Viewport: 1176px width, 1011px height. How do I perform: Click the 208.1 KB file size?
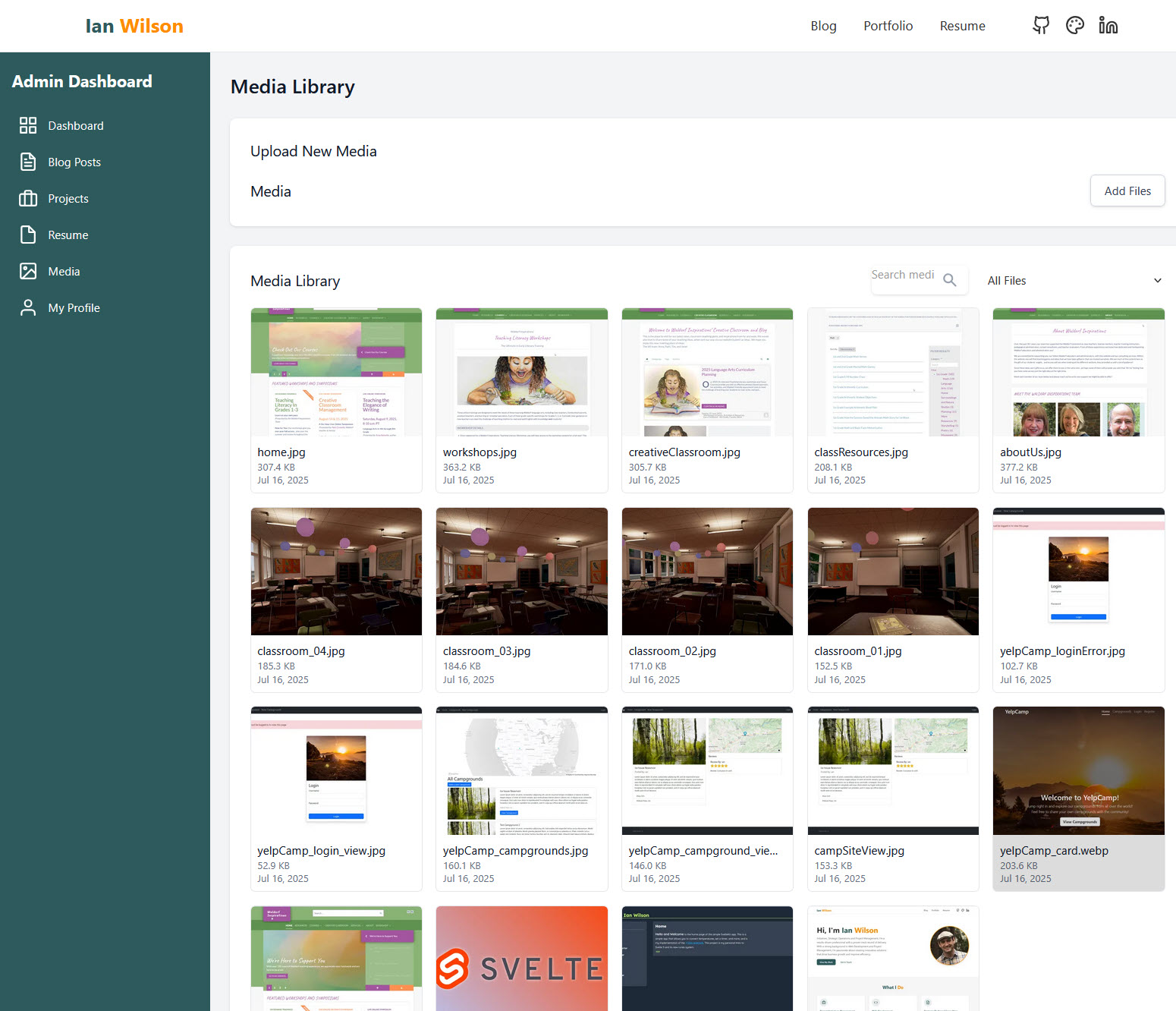click(833, 468)
